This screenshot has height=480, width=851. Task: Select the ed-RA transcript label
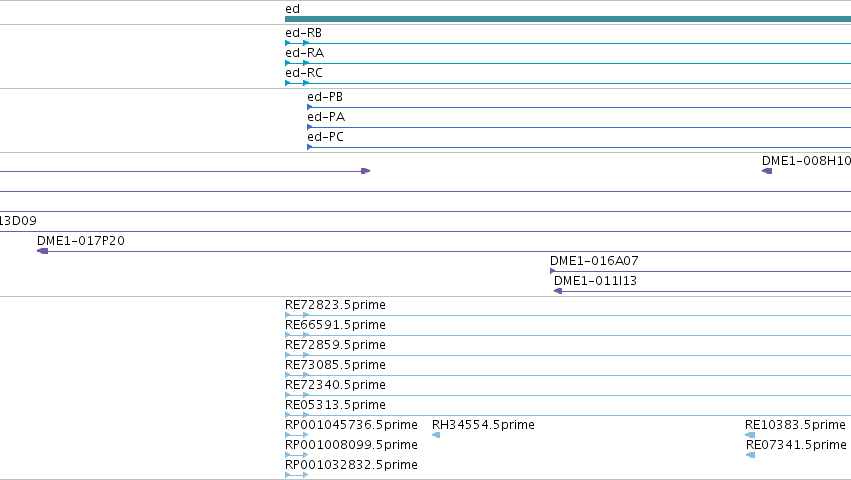(304, 53)
